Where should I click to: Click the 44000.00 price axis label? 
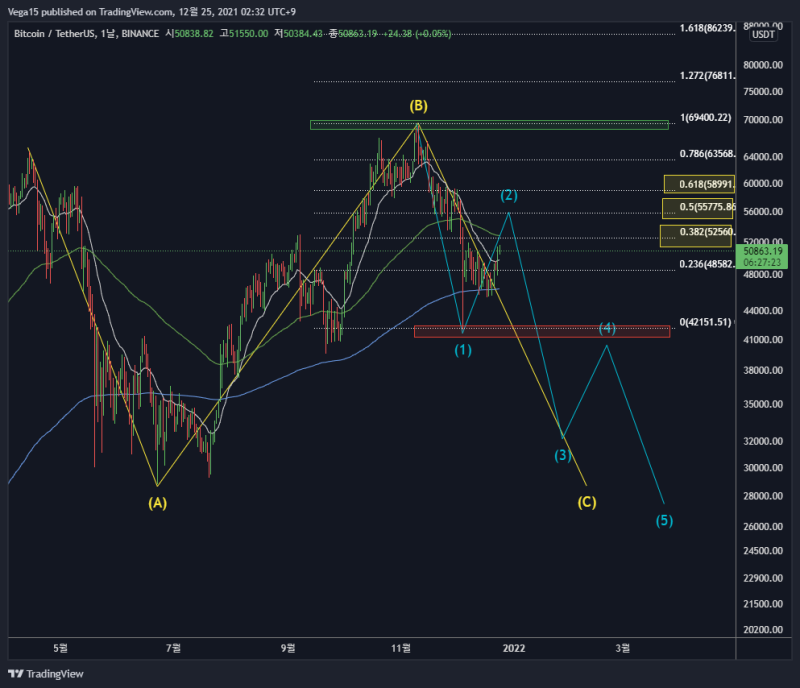(763, 310)
